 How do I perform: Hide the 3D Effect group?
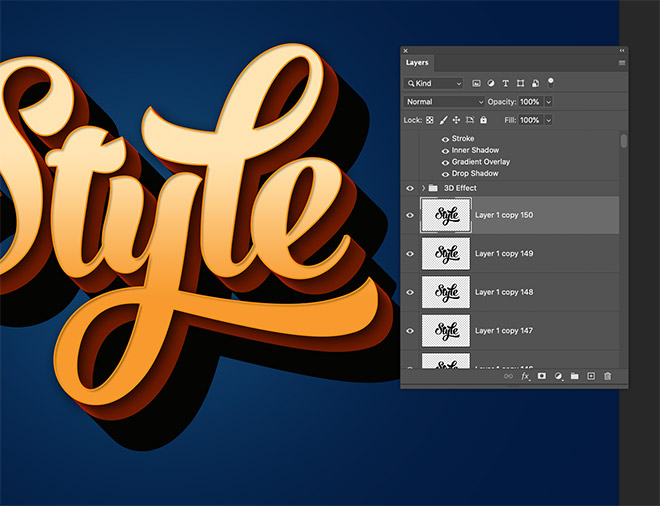click(x=410, y=188)
